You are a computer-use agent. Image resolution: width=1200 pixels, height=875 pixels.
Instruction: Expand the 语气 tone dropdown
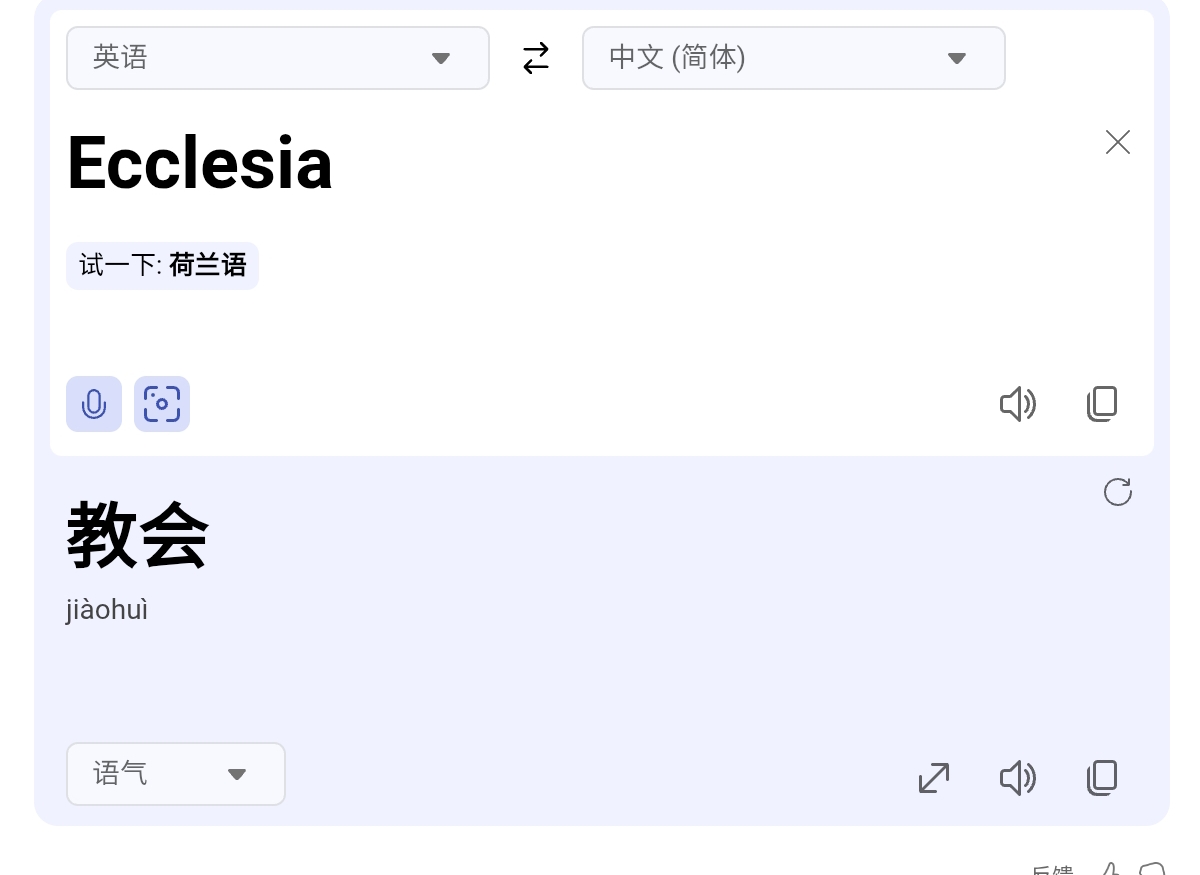(x=176, y=774)
